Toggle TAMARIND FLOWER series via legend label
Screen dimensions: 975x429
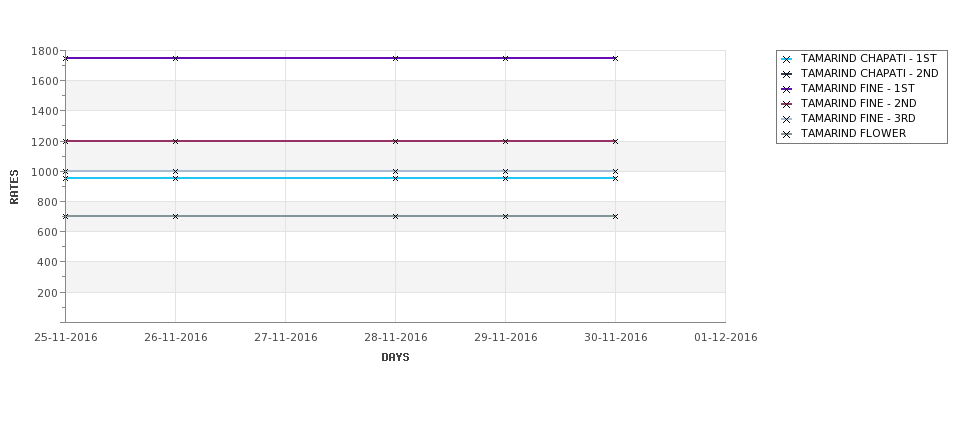(x=853, y=134)
